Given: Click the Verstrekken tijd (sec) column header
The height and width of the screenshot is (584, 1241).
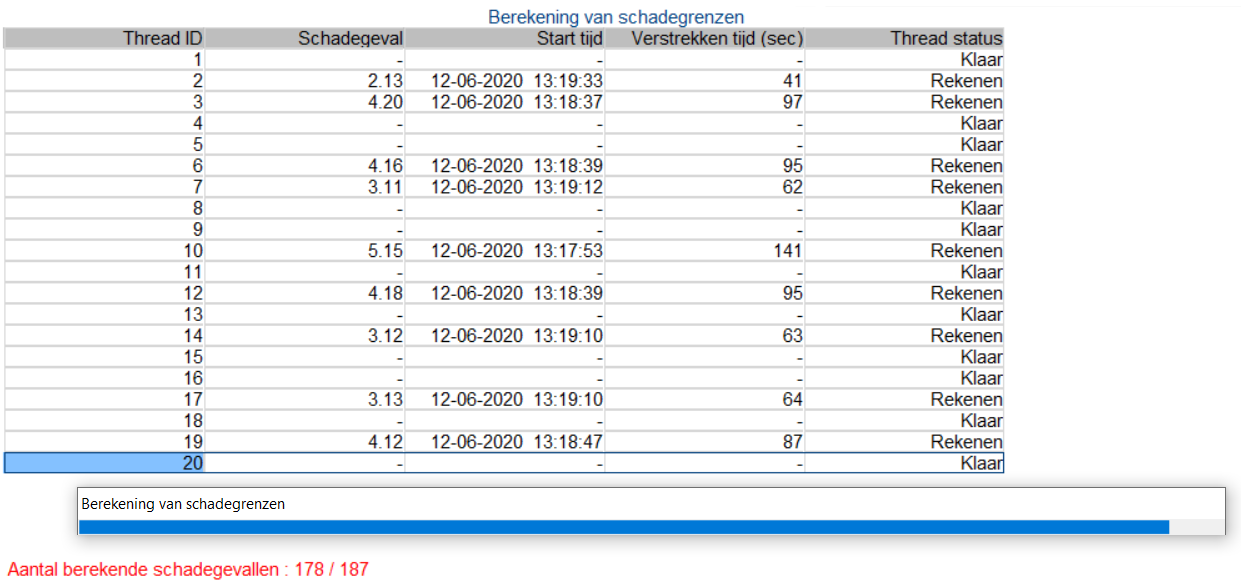Looking at the screenshot, I should pos(705,38).
